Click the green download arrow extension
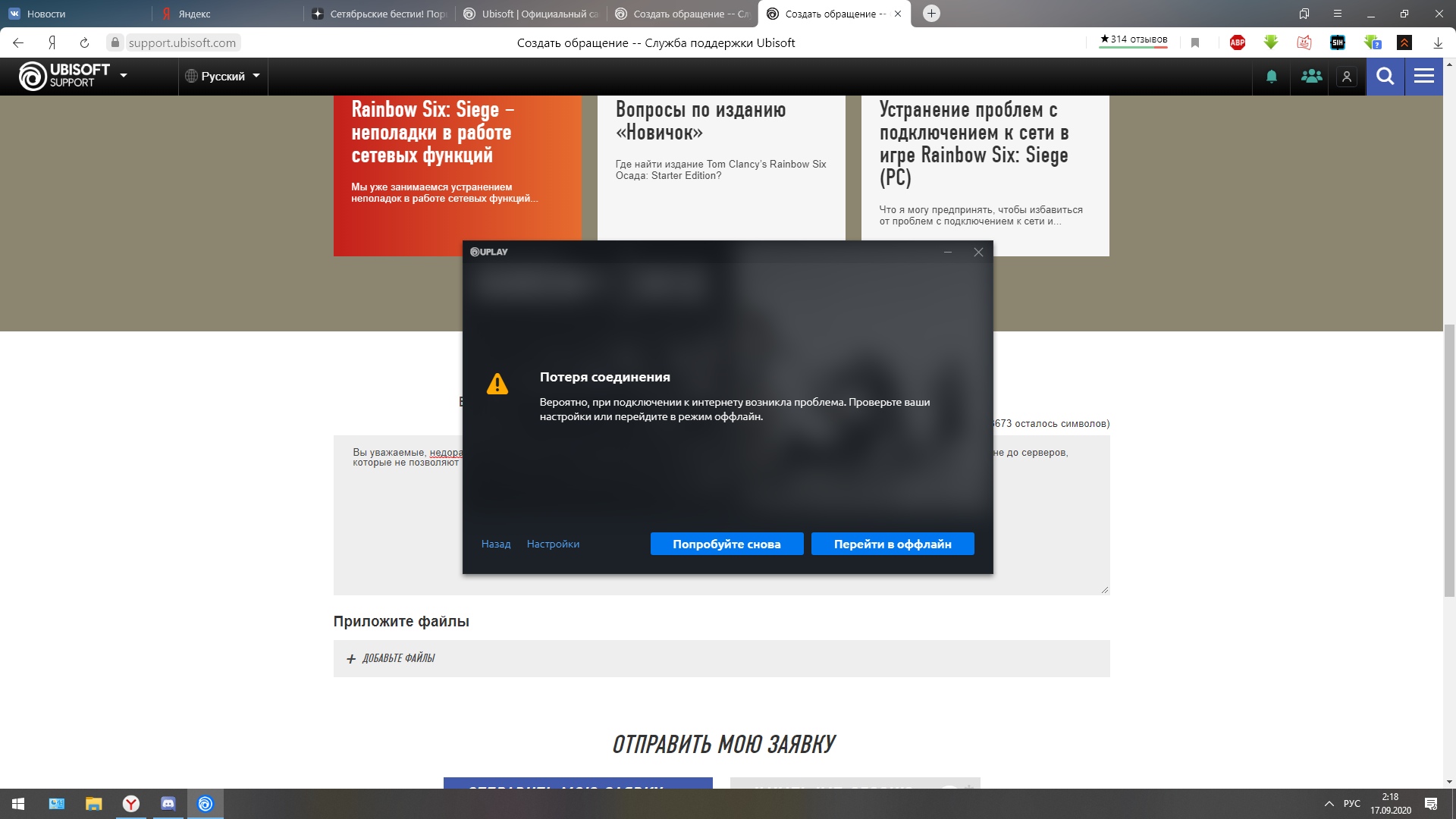Image resolution: width=1456 pixels, height=819 pixels. (1271, 43)
